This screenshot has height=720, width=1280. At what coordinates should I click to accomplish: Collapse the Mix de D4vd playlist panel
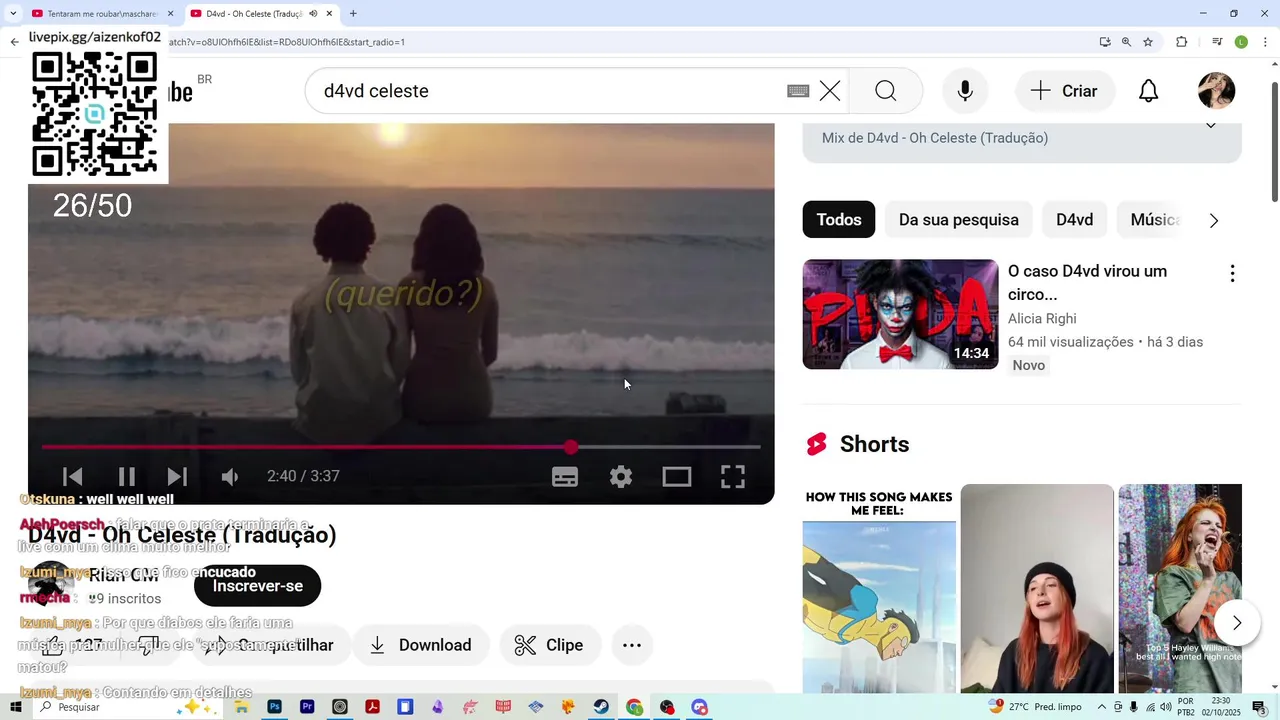pos(1211,126)
